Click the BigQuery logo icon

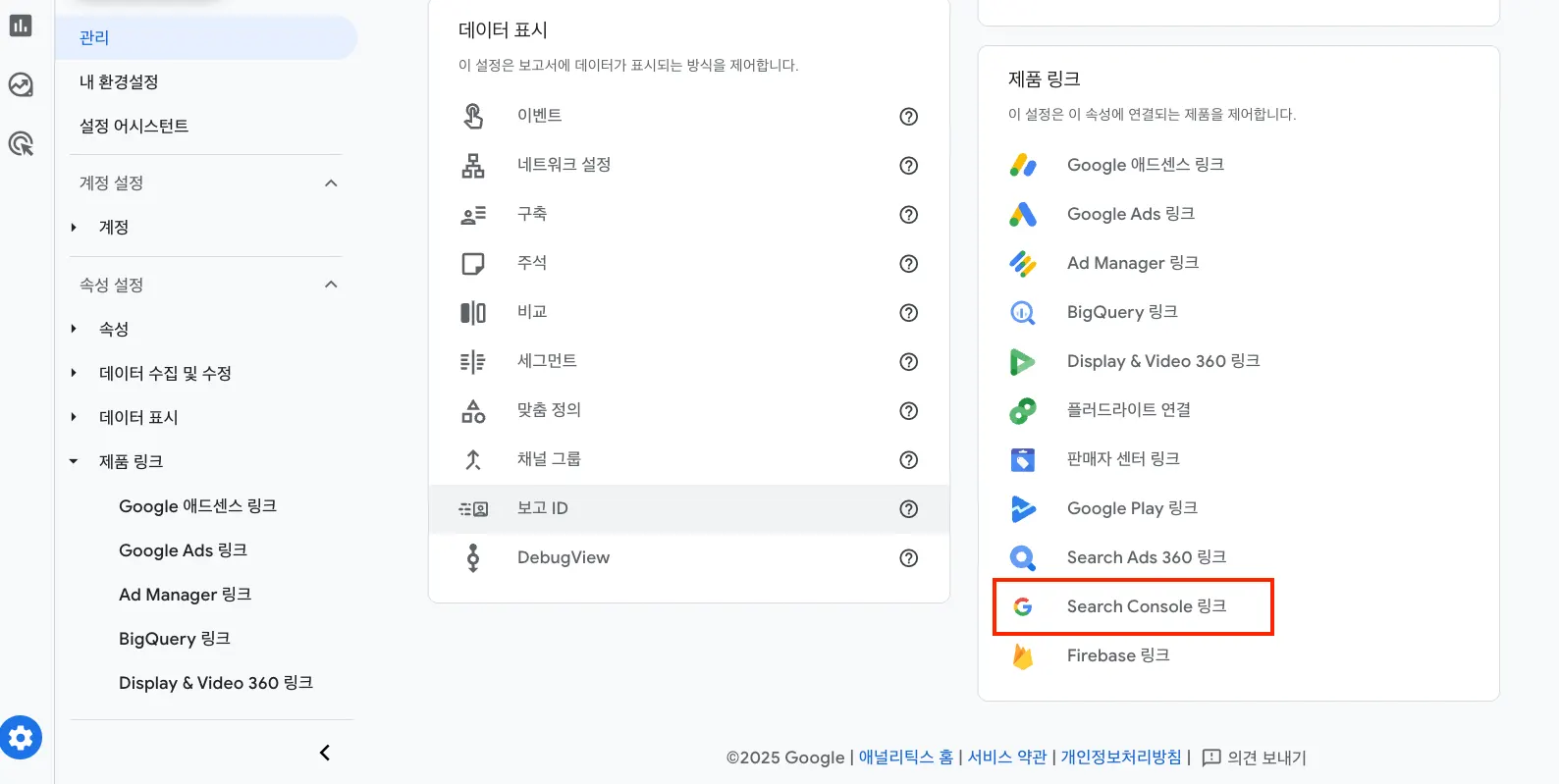(x=1023, y=312)
